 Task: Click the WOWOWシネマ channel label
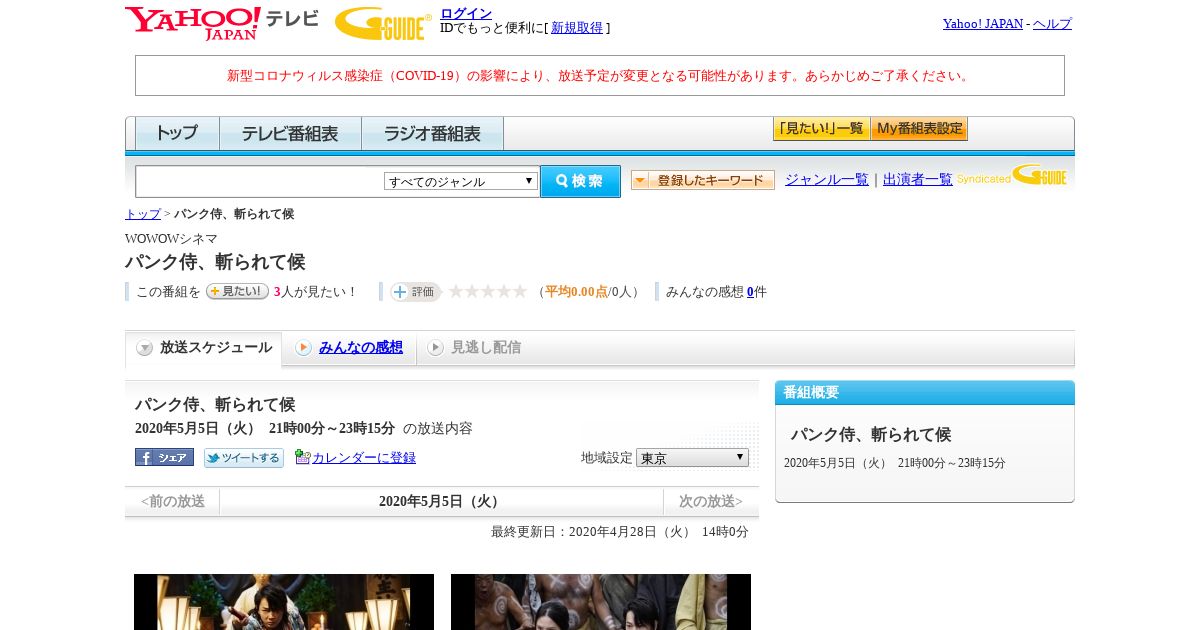click(x=171, y=238)
